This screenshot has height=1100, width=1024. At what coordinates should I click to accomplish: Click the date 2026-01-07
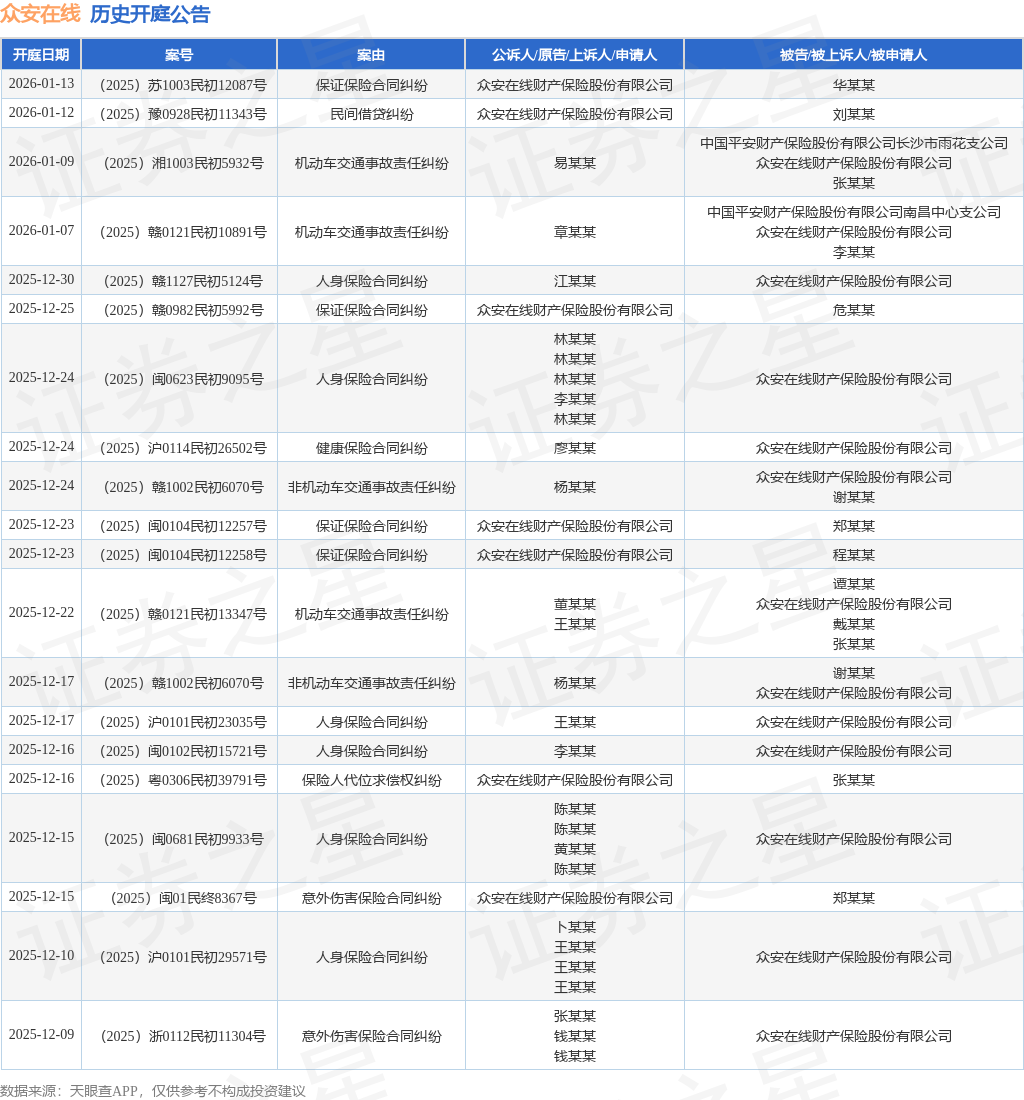[41, 230]
